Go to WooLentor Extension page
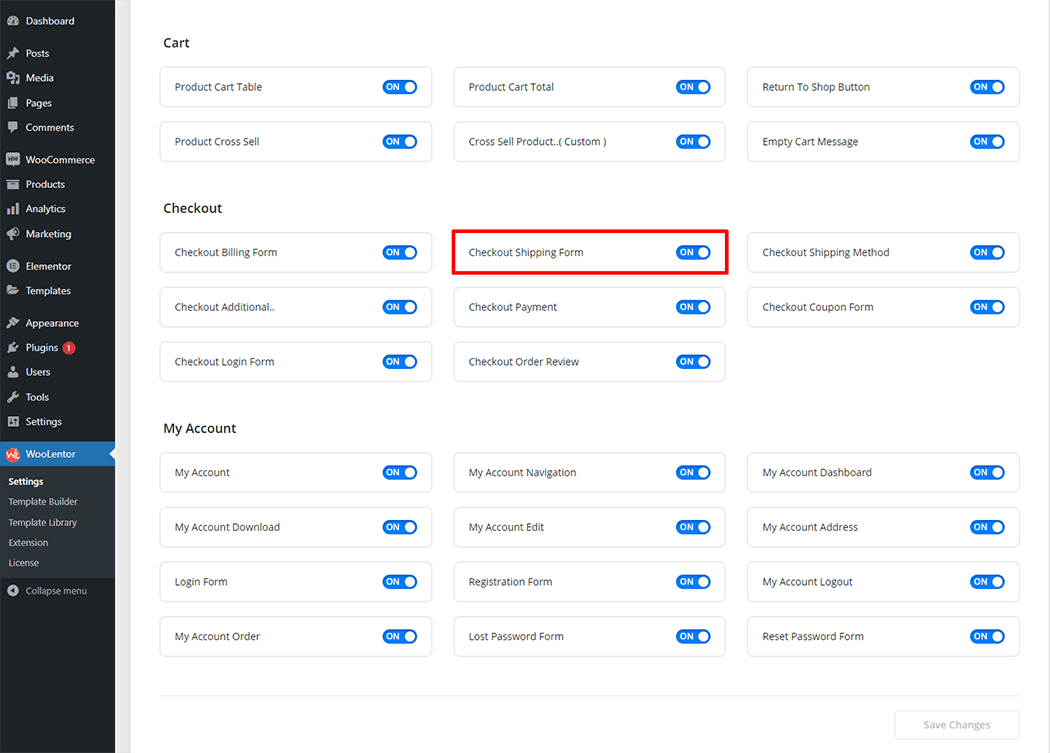This screenshot has width=1050, height=753. tap(28, 543)
